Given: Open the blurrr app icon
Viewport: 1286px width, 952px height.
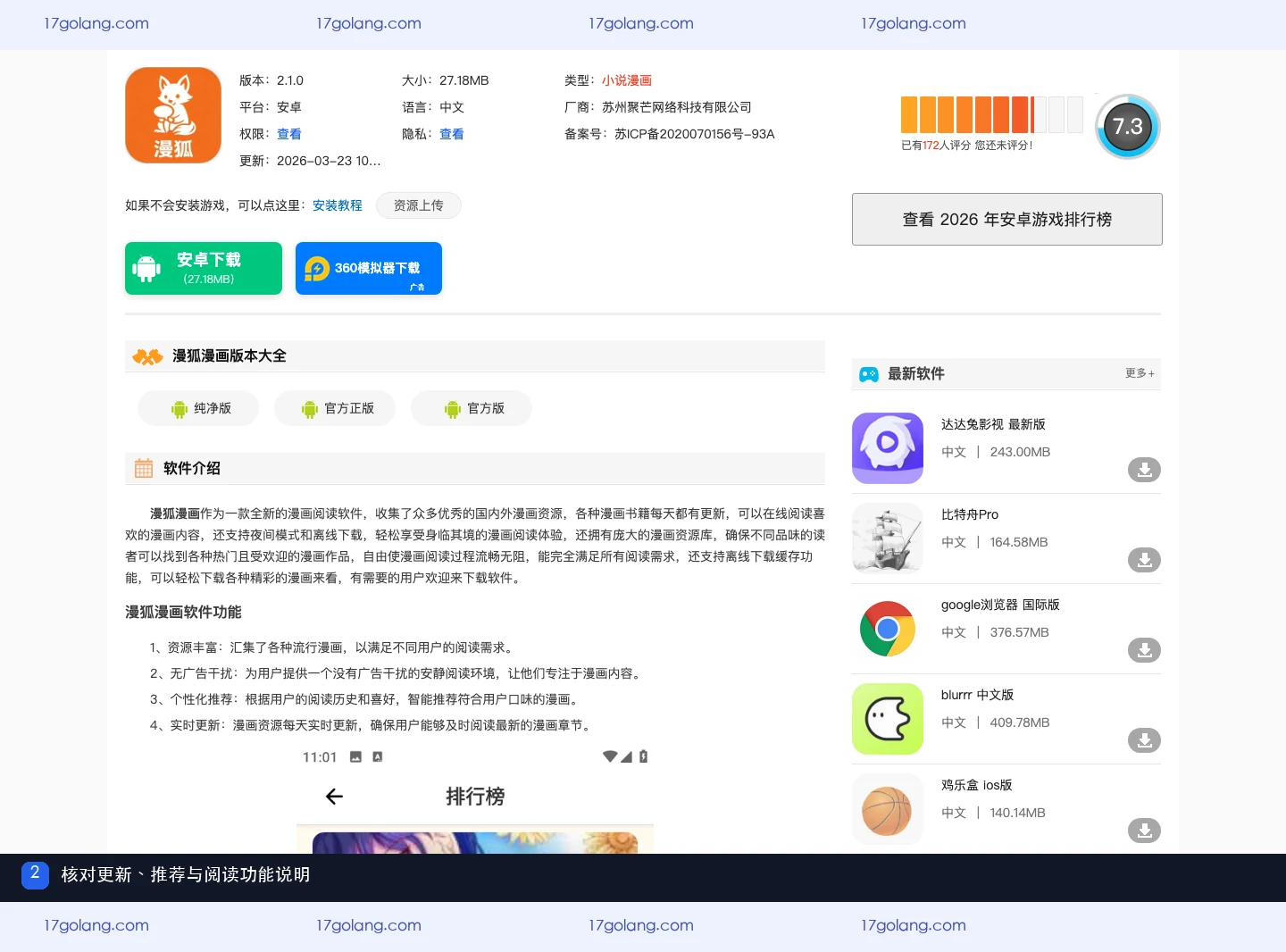Looking at the screenshot, I should pos(888,719).
